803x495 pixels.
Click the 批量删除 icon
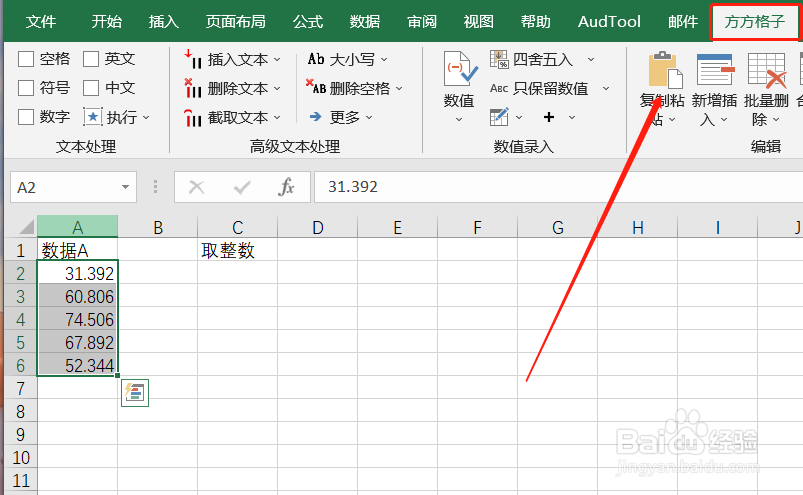pyautogui.click(x=767, y=70)
